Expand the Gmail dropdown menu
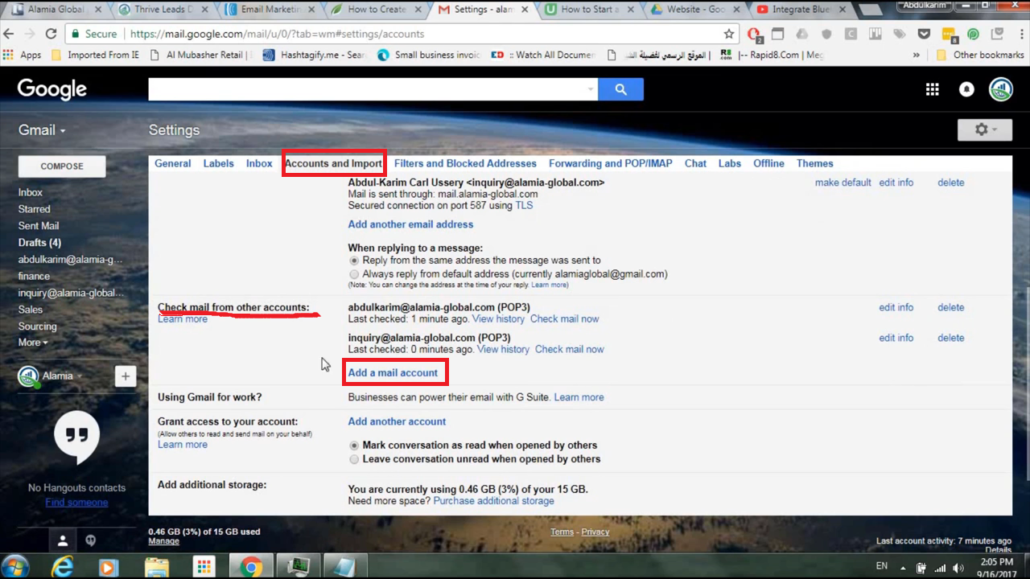 [x=42, y=131]
